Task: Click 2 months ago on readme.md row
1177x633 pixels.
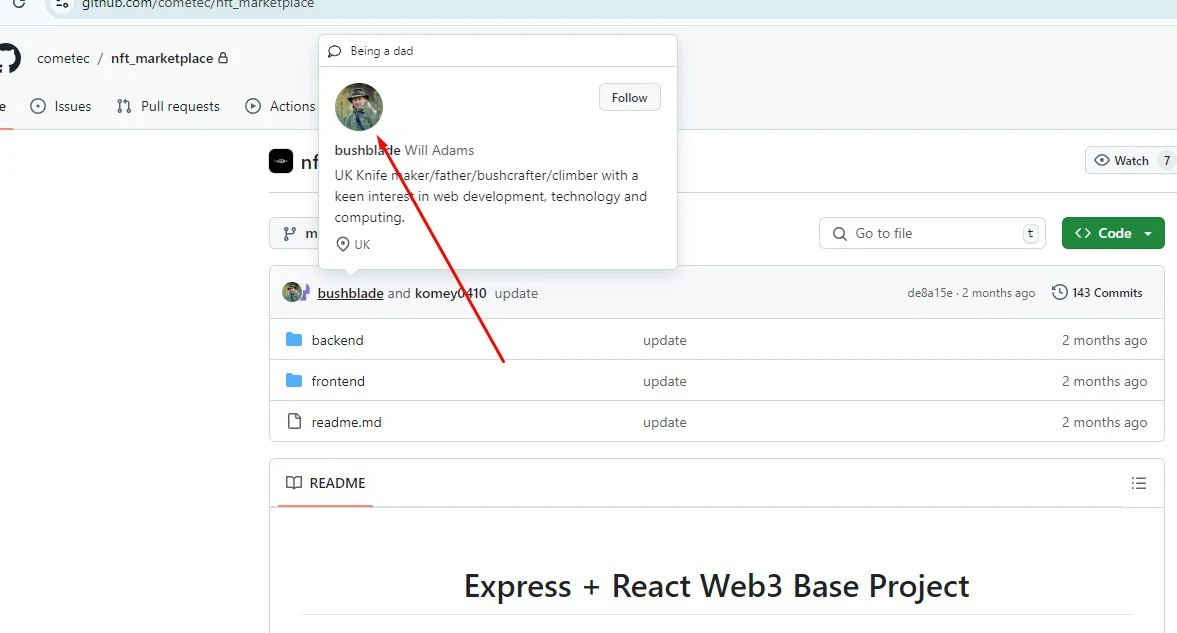Action: point(1104,423)
